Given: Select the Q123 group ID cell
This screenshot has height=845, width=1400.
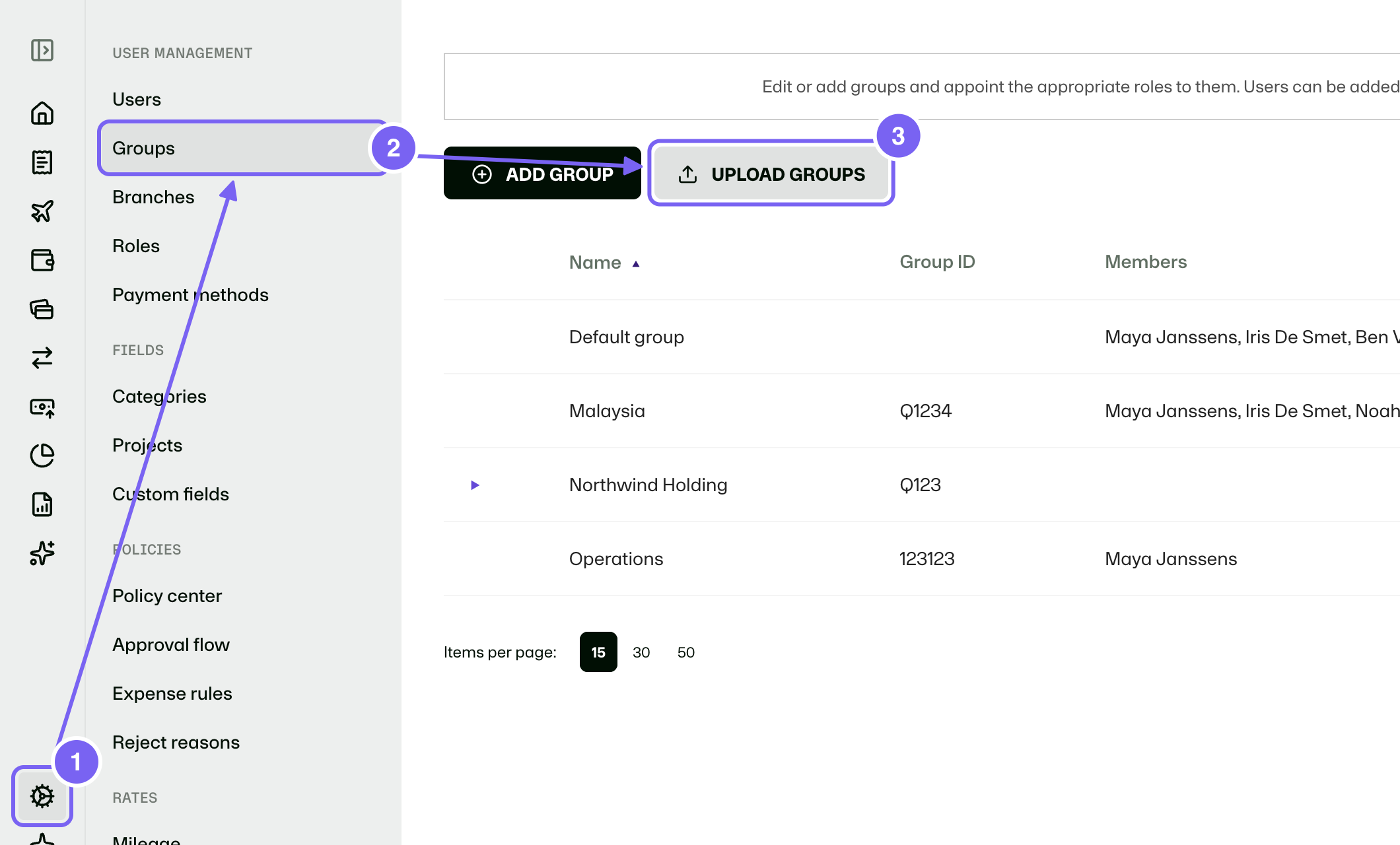Looking at the screenshot, I should click(921, 485).
